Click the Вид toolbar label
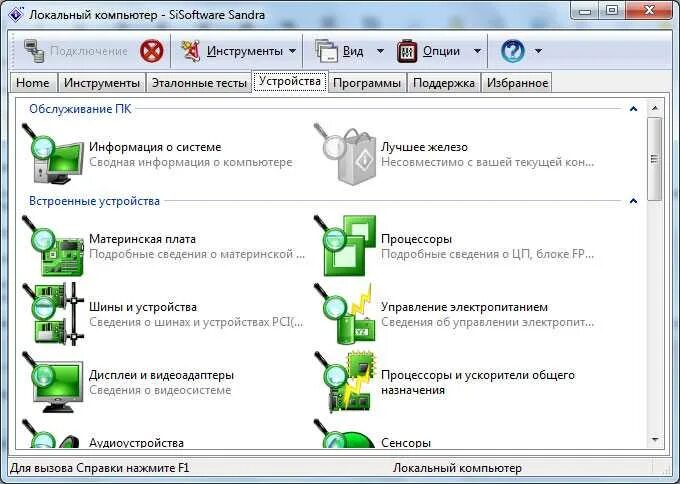This screenshot has width=680, height=484. (x=353, y=51)
